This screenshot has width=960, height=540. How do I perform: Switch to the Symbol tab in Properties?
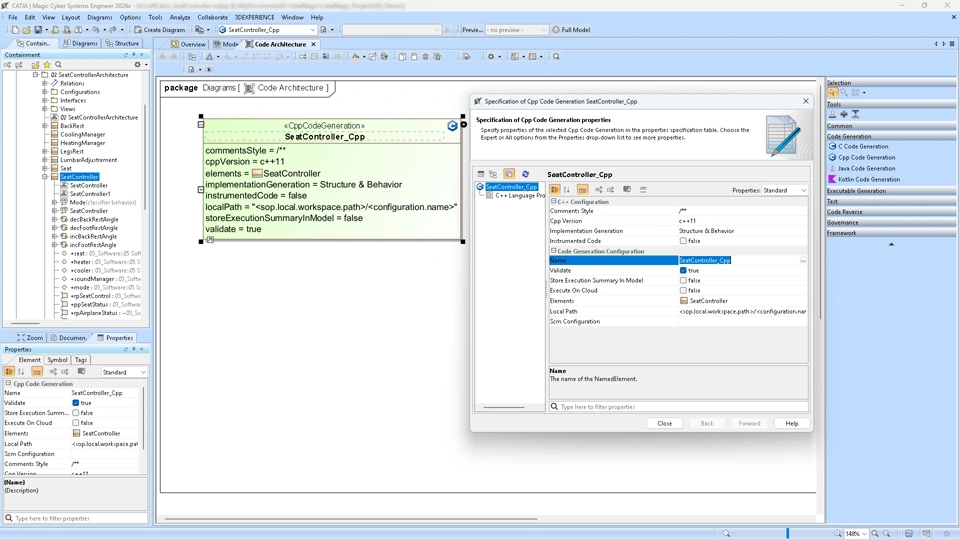coord(57,360)
